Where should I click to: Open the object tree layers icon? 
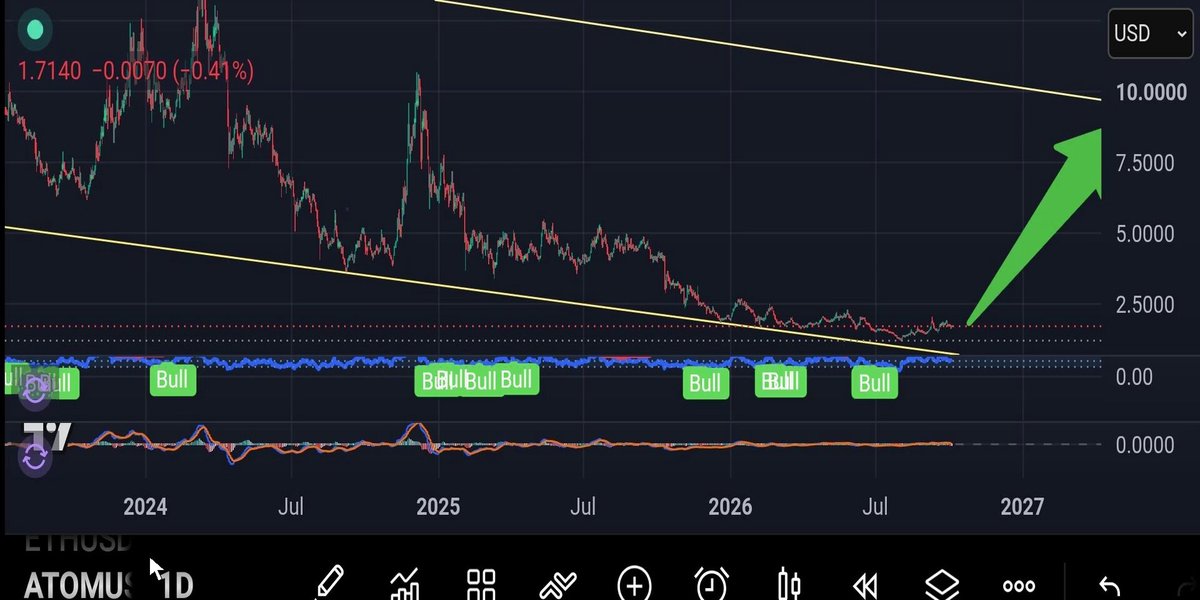tap(941, 585)
